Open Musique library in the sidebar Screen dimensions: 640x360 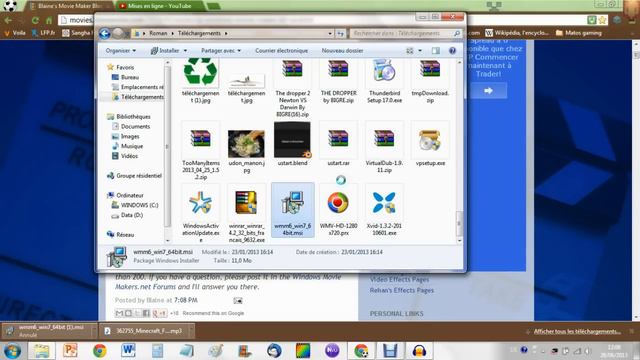pos(132,146)
